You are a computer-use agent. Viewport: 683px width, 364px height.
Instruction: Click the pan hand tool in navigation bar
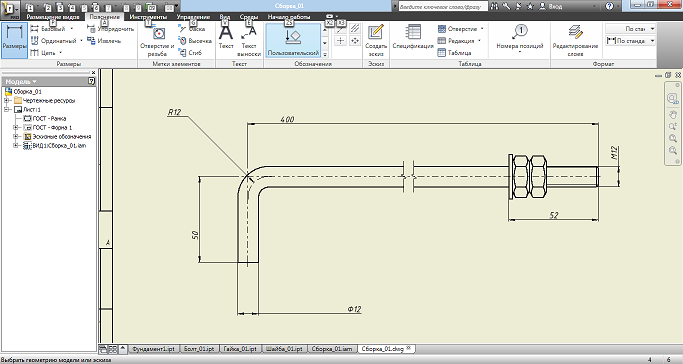coord(673,115)
